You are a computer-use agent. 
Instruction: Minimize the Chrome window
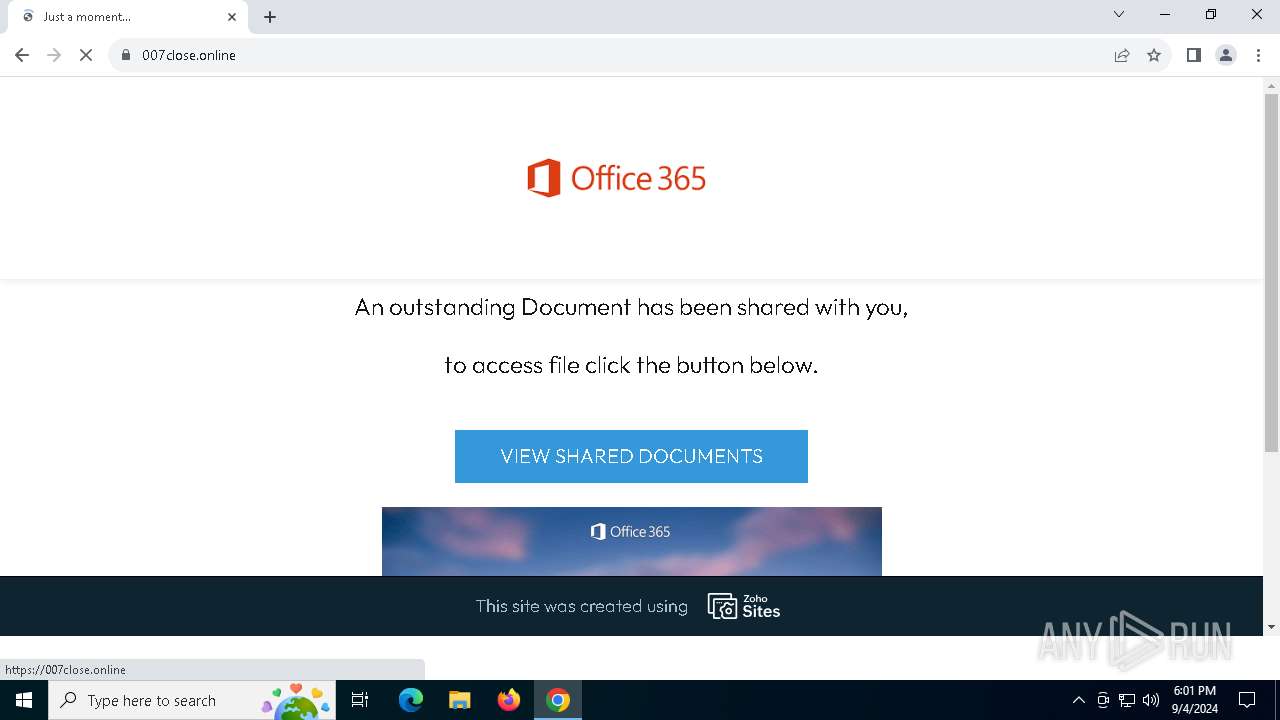click(1165, 14)
